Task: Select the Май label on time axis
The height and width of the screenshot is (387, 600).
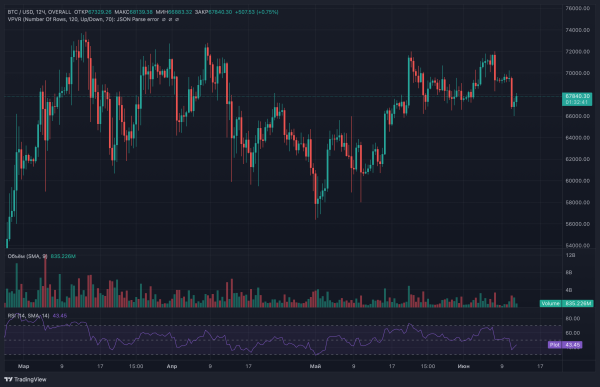Action: click(x=315, y=366)
